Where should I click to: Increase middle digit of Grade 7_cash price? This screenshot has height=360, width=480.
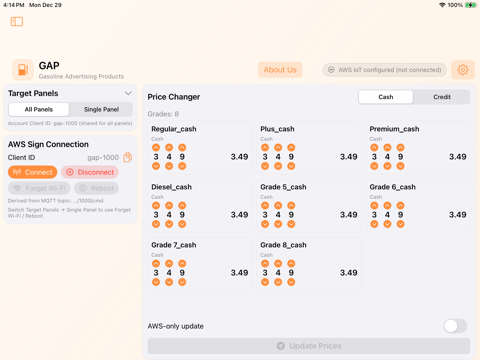point(169,263)
